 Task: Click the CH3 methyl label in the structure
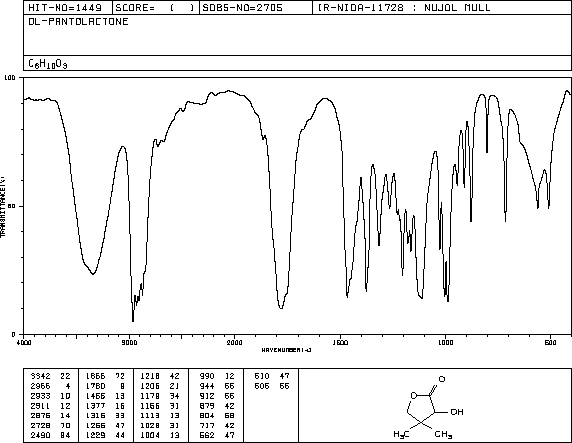tap(443, 434)
